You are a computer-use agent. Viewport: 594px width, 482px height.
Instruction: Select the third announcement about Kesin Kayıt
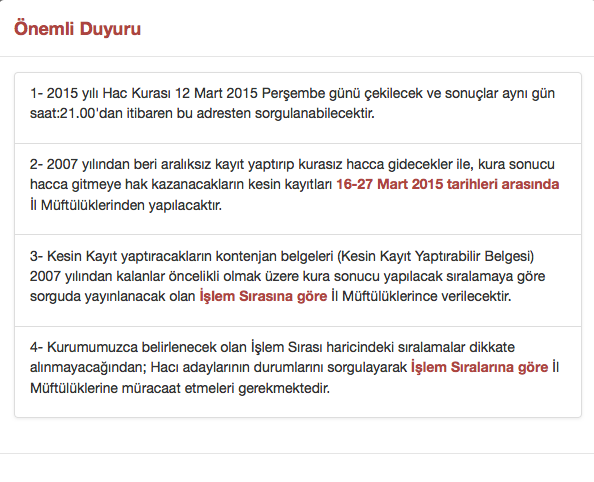coord(298,280)
